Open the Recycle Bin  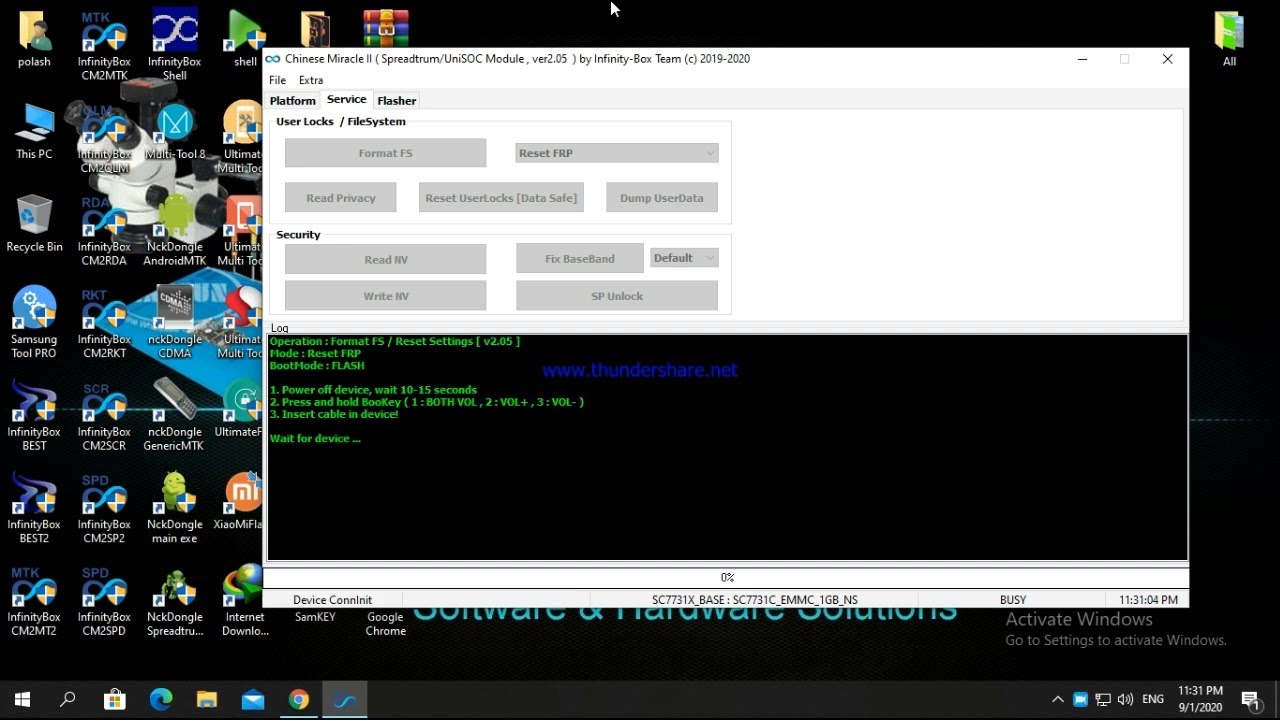point(34,224)
